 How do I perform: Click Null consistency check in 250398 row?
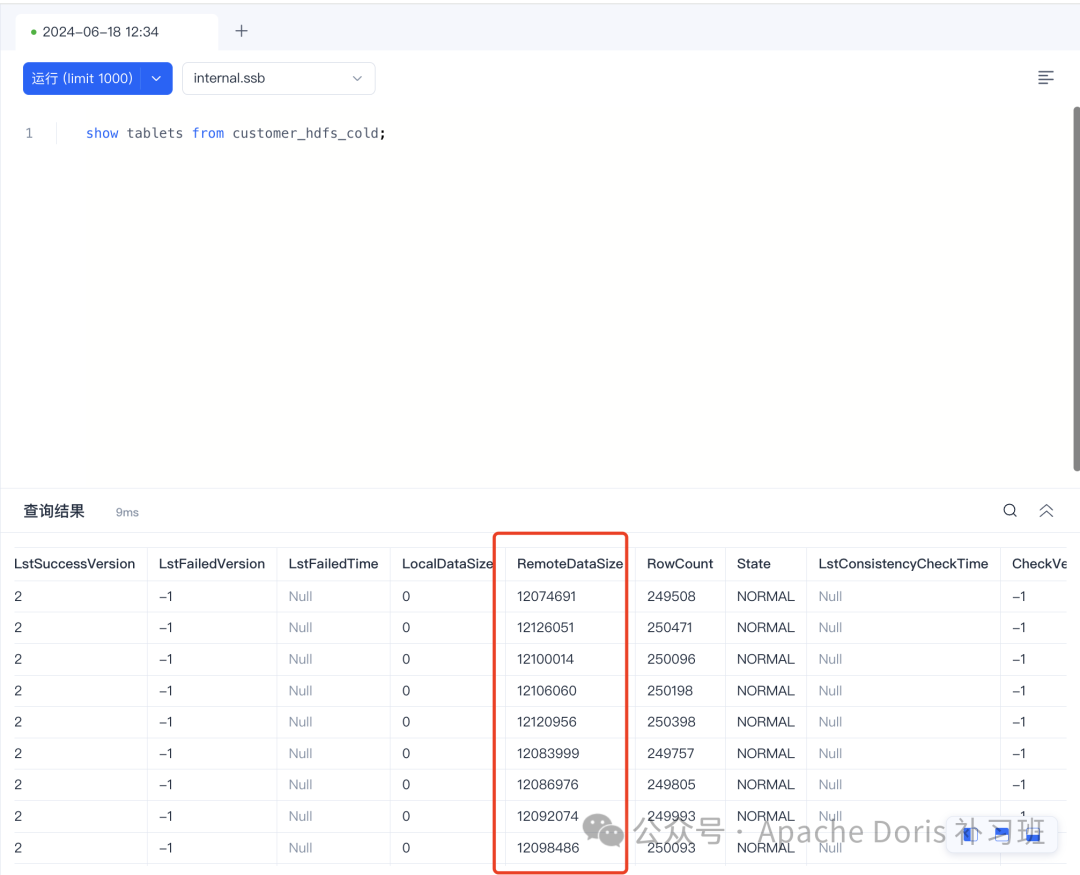click(830, 722)
